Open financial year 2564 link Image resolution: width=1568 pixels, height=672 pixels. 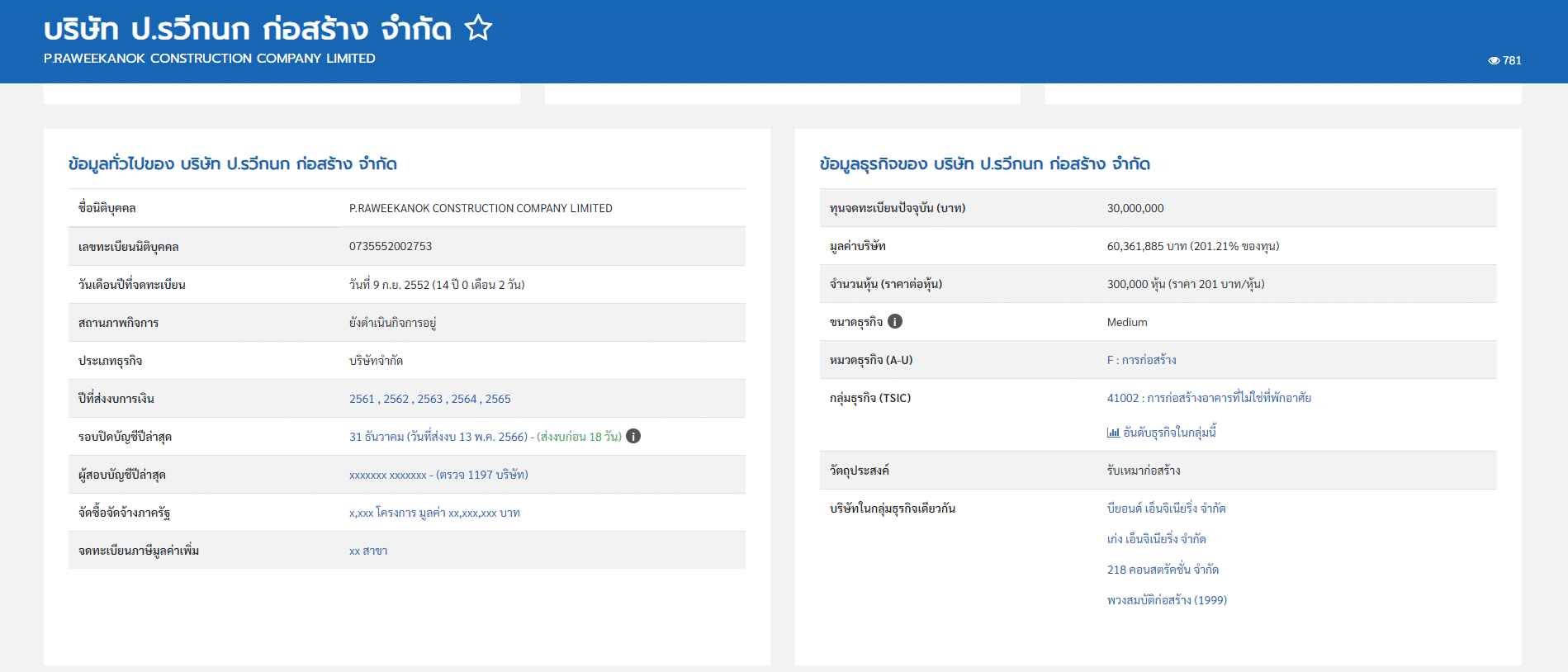coord(463,399)
